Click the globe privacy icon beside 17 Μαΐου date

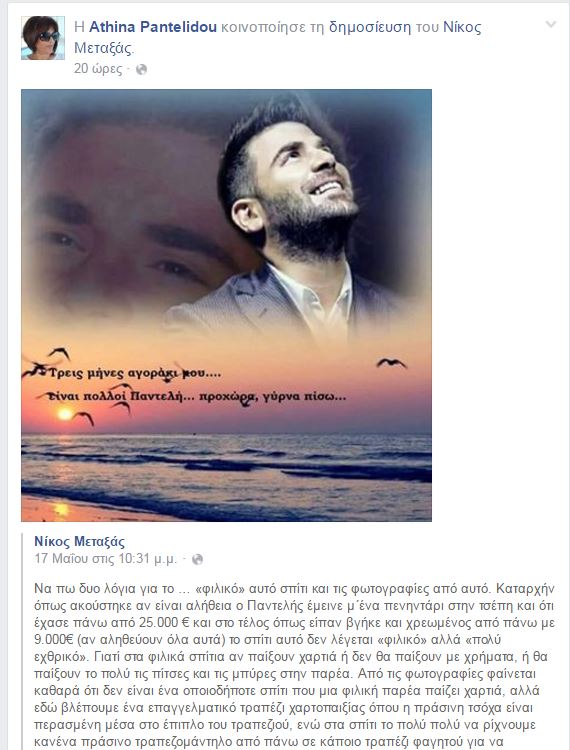coord(197,559)
